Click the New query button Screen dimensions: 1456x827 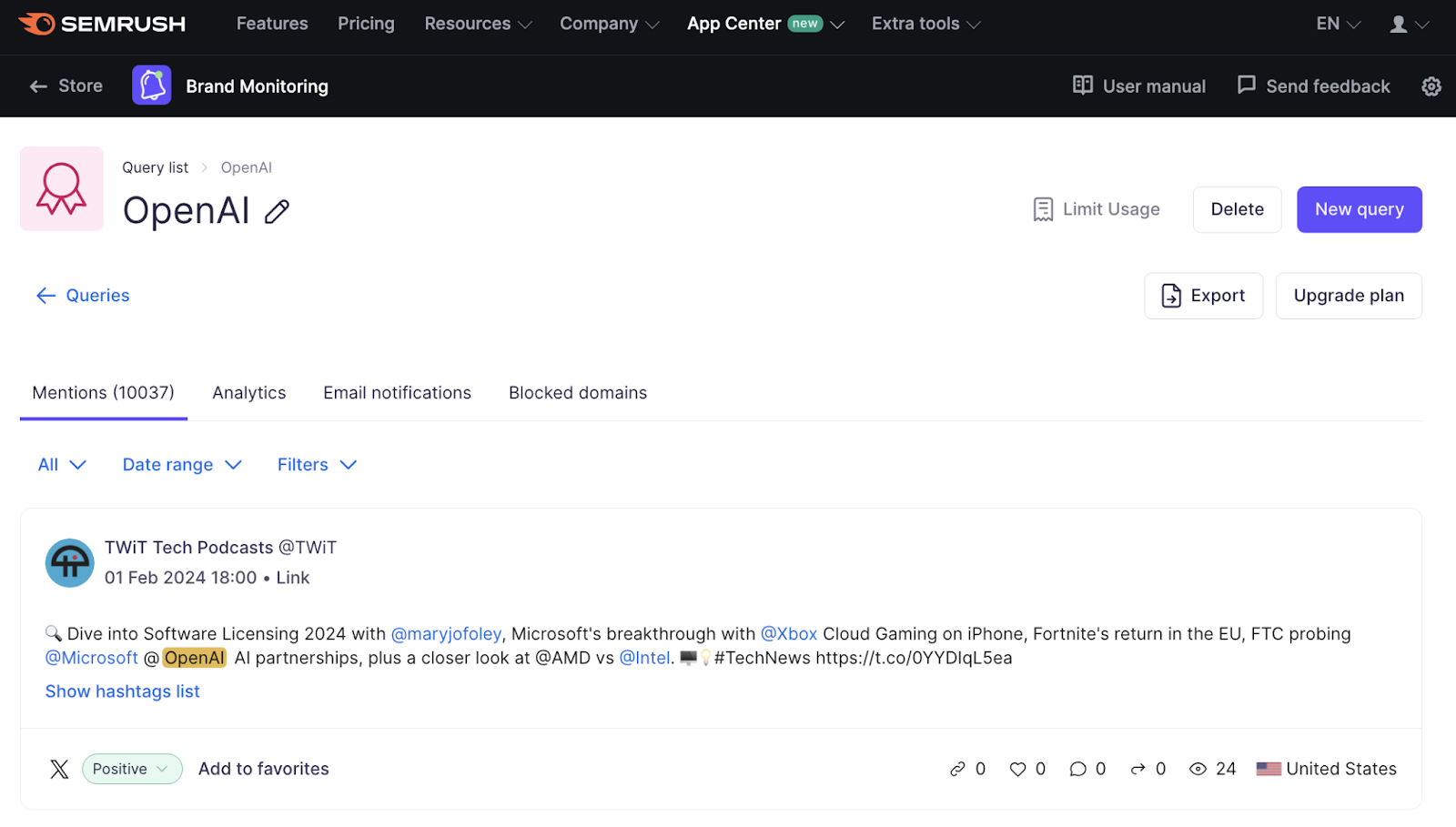1359,209
